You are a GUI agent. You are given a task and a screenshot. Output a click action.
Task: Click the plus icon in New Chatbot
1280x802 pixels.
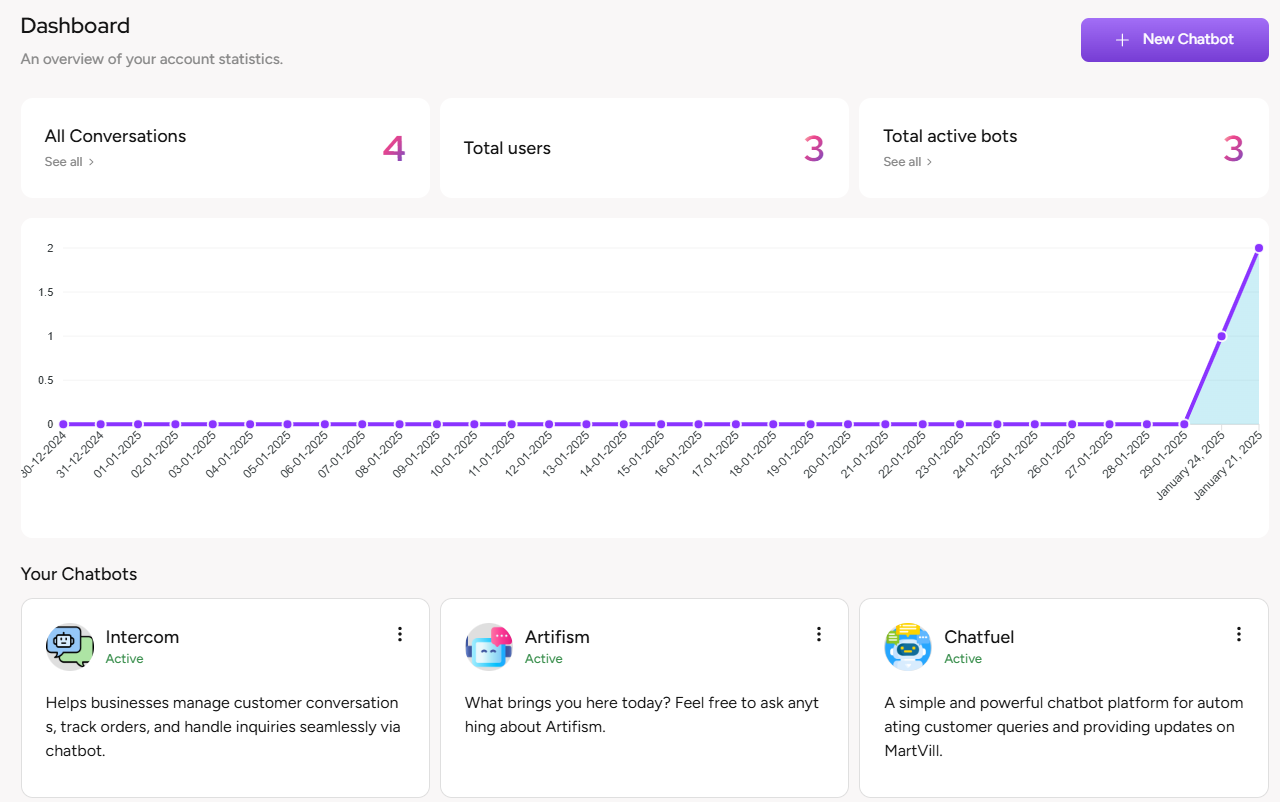click(x=1122, y=40)
